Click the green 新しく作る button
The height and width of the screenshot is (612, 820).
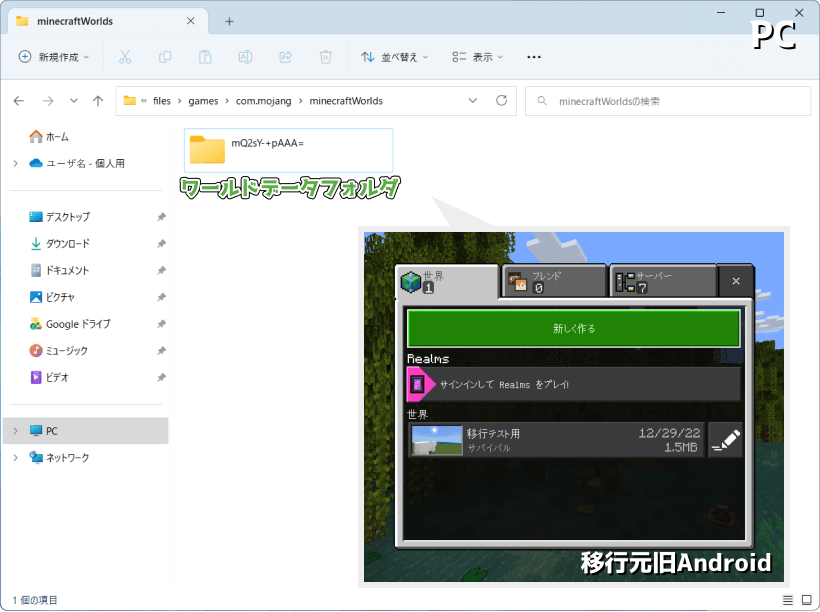pos(574,328)
